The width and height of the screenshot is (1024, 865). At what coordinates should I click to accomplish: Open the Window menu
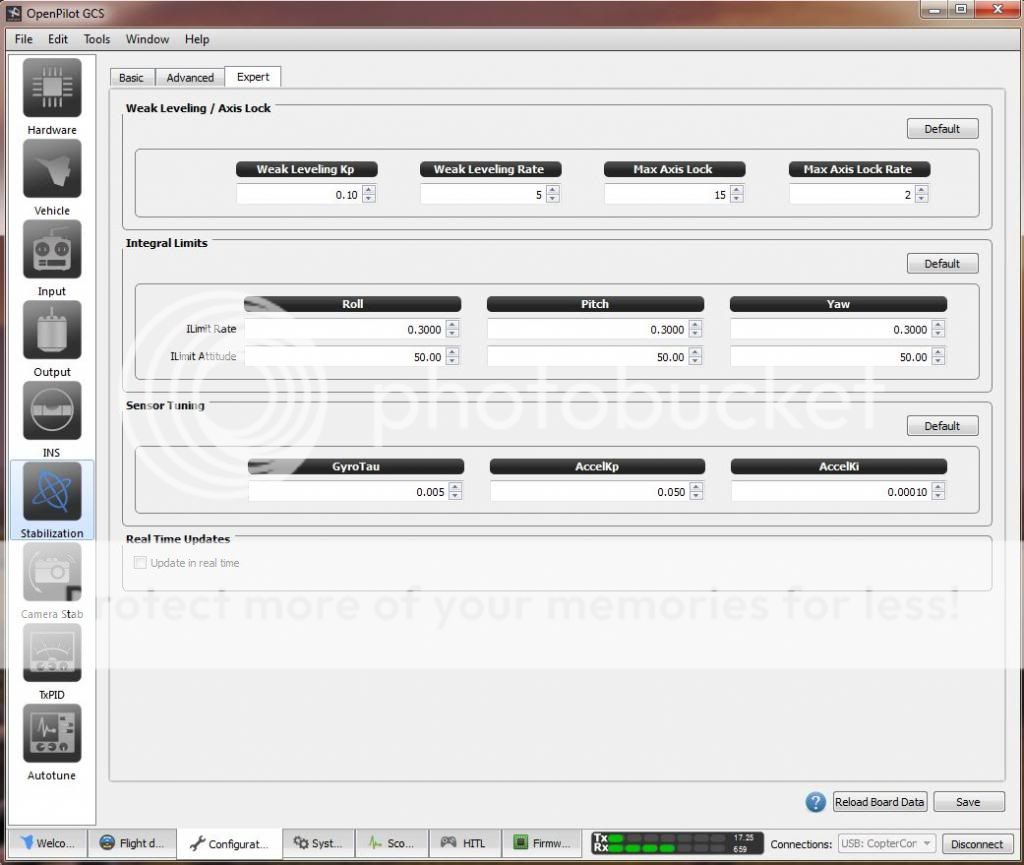click(x=147, y=39)
